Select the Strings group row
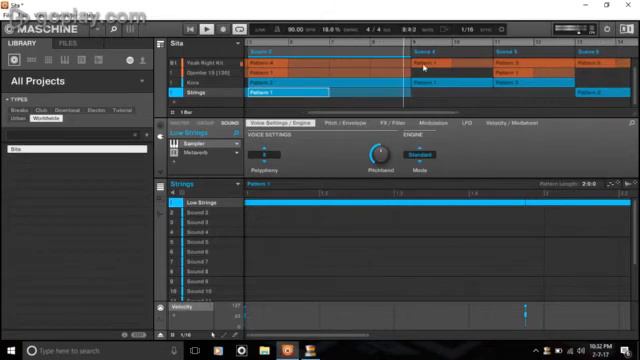The image size is (640, 360). point(206,93)
